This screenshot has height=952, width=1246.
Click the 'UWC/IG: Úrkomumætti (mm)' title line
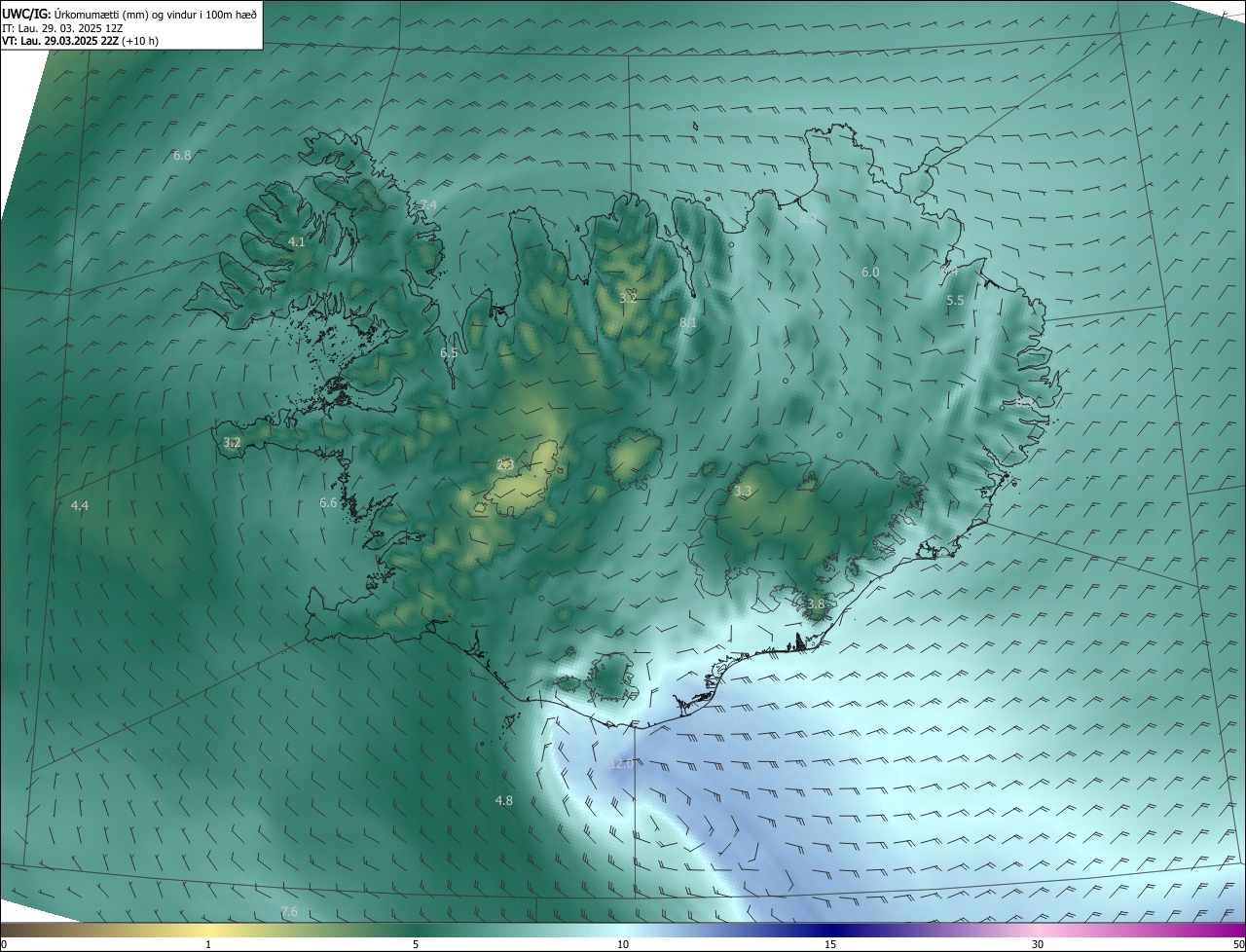click(x=129, y=14)
